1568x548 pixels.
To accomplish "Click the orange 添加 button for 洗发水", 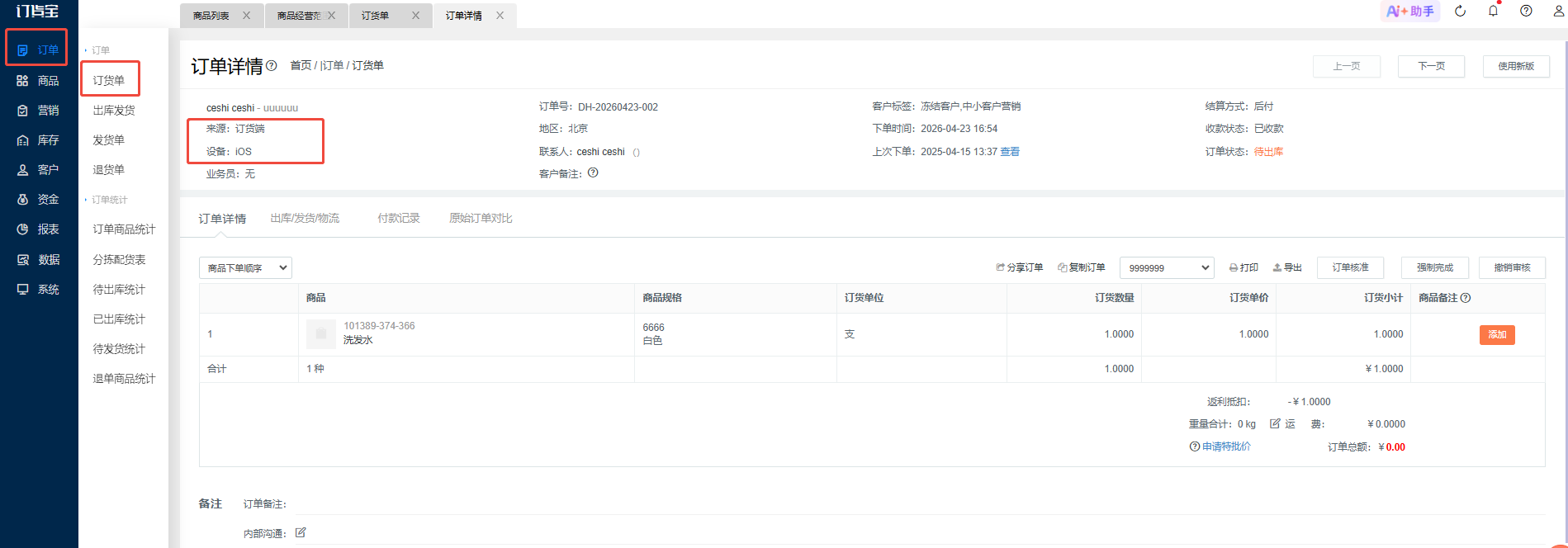I will (x=1497, y=334).
